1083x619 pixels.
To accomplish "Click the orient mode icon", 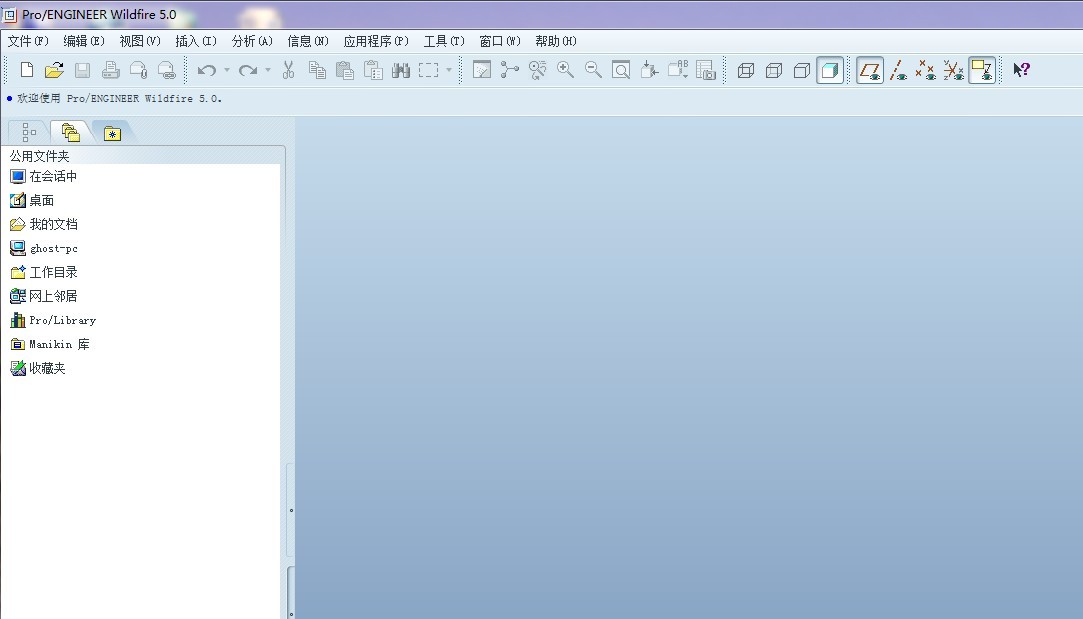I will [x=537, y=70].
